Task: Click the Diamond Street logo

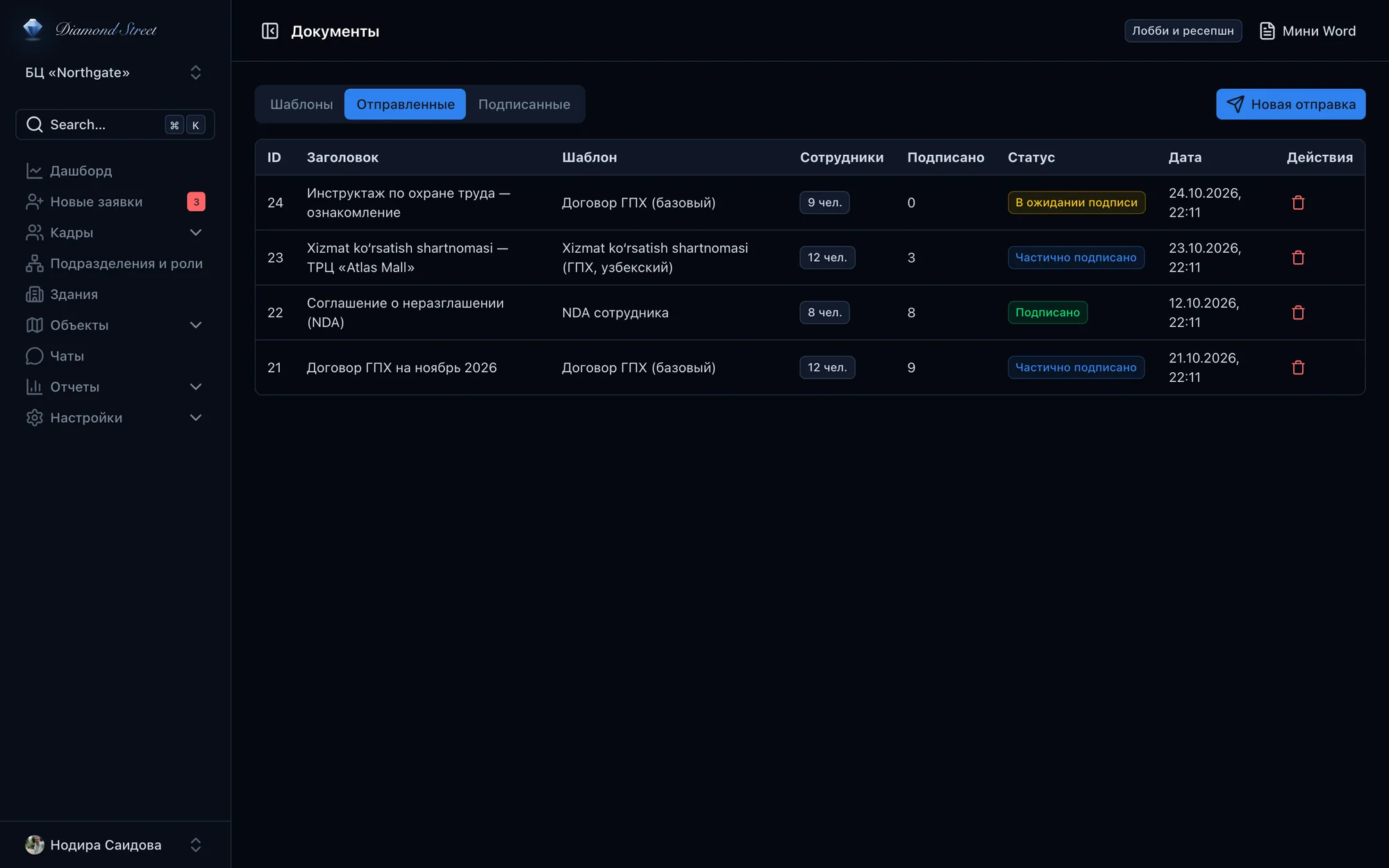Action: point(90,29)
